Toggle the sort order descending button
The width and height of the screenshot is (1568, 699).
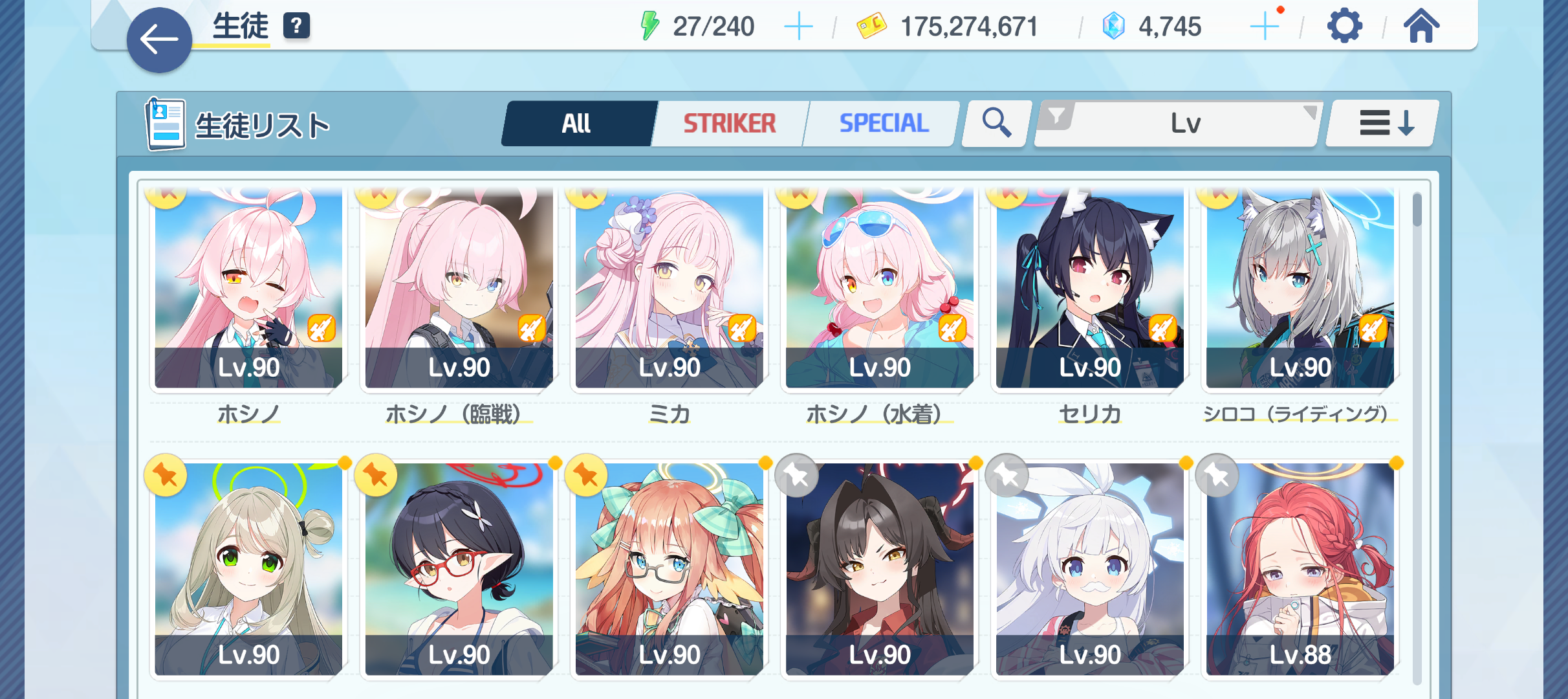point(1382,123)
